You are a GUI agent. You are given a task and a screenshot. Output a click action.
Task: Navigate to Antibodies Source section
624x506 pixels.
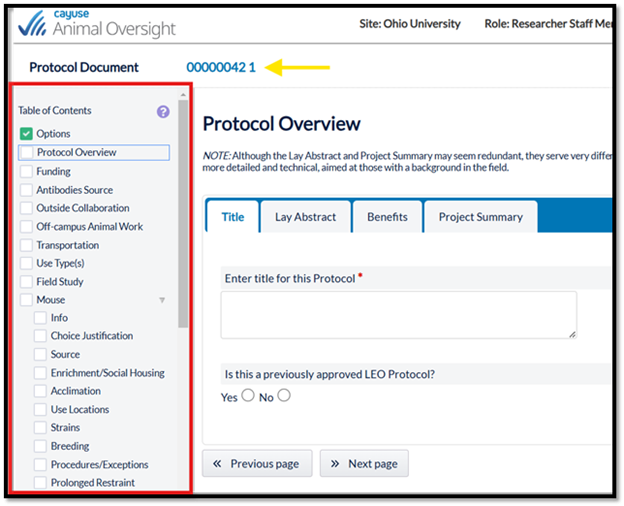point(74,190)
